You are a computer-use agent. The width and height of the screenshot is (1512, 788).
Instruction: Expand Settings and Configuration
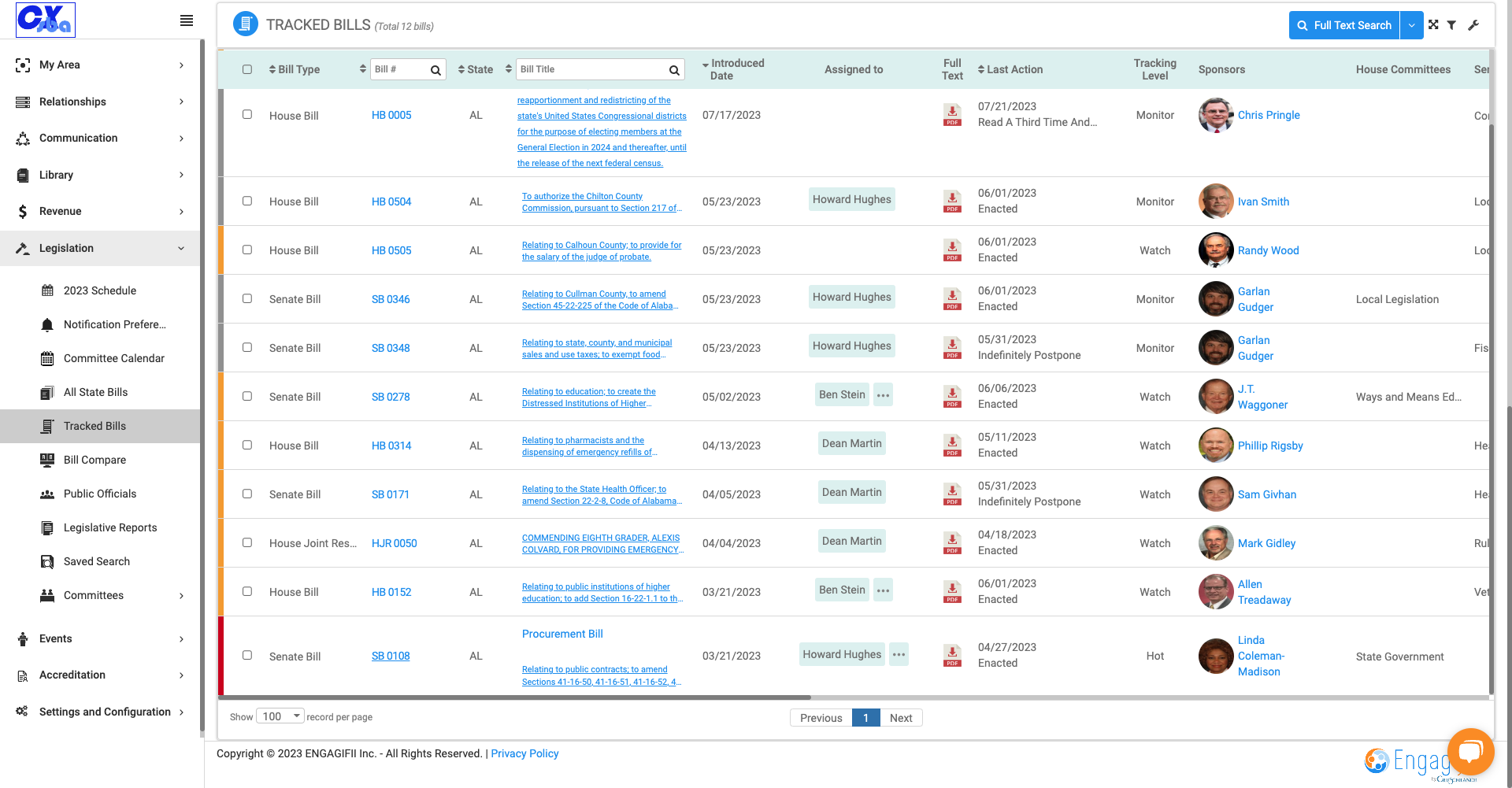pos(100,712)
